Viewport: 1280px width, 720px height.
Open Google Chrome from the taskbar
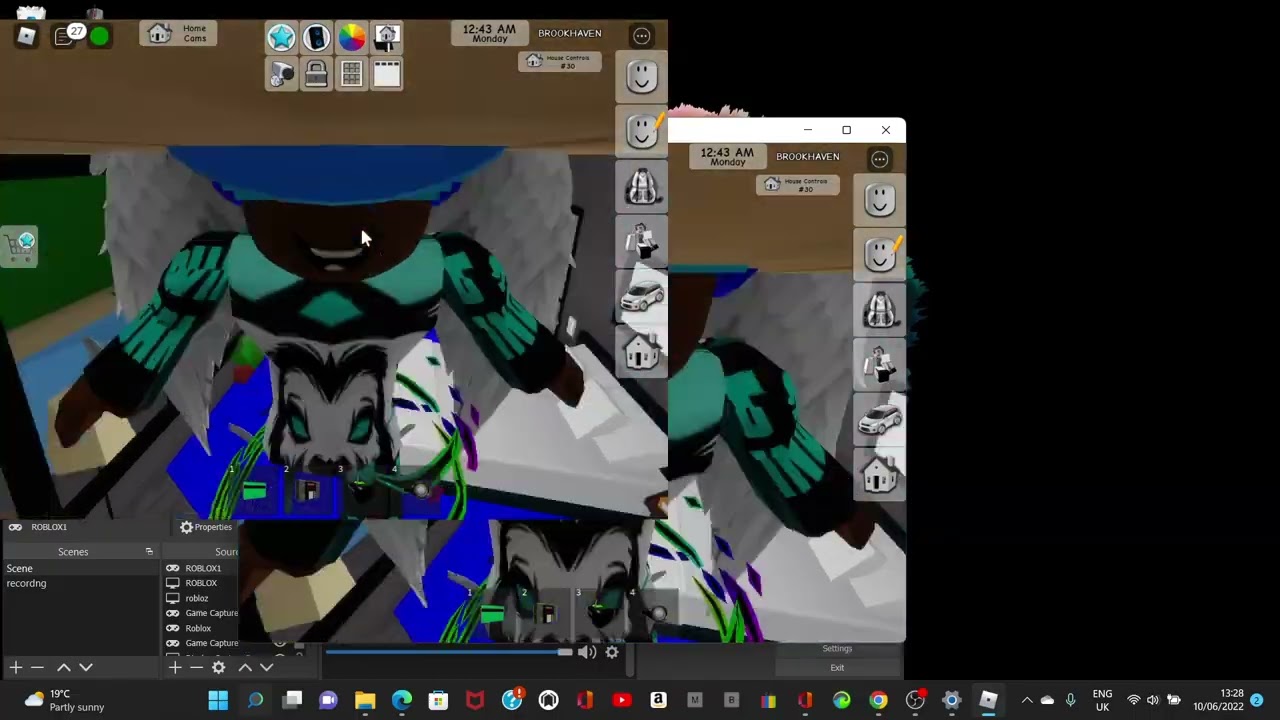coord(878,700)
